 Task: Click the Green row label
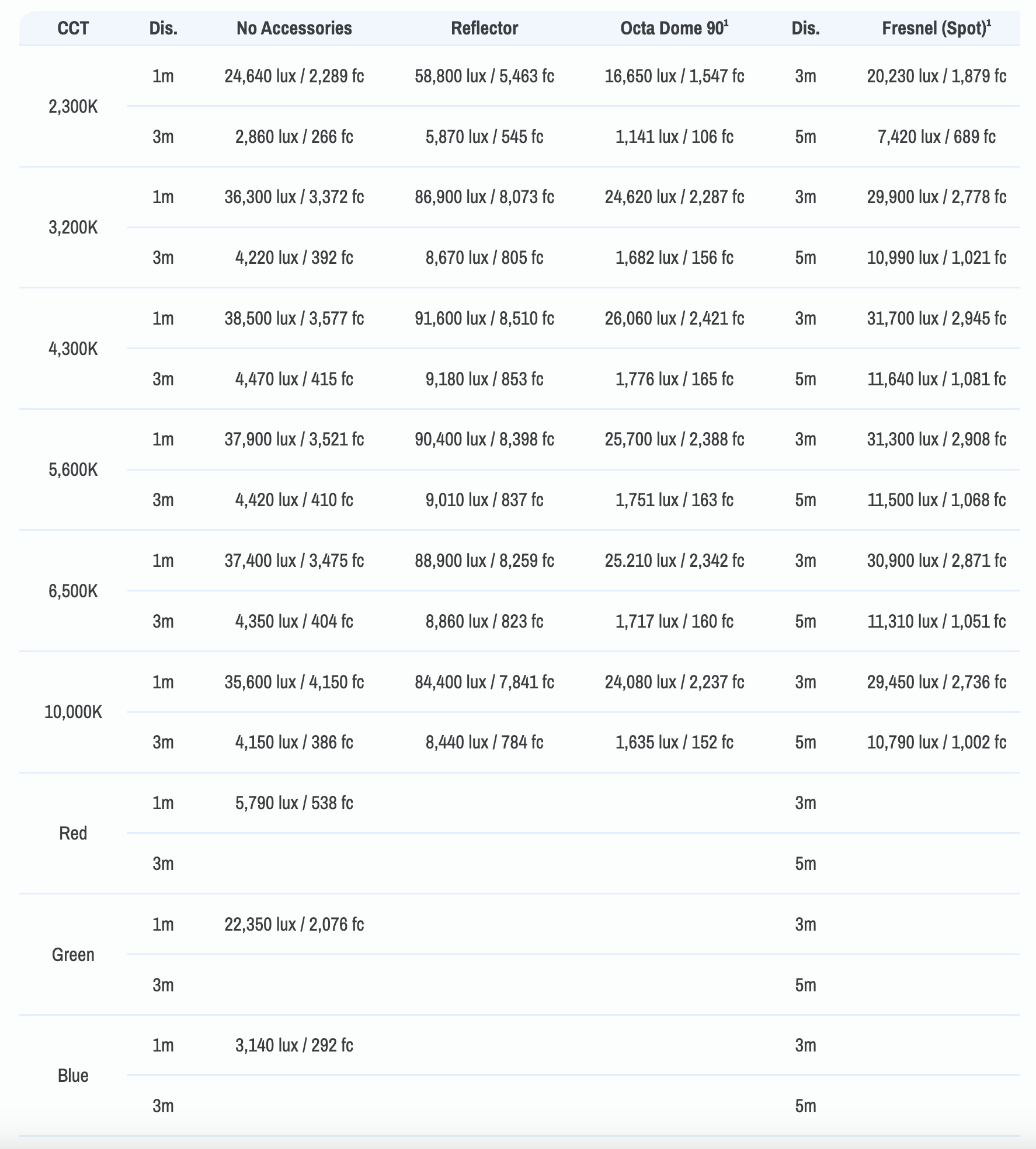click(x=73, y=955)
